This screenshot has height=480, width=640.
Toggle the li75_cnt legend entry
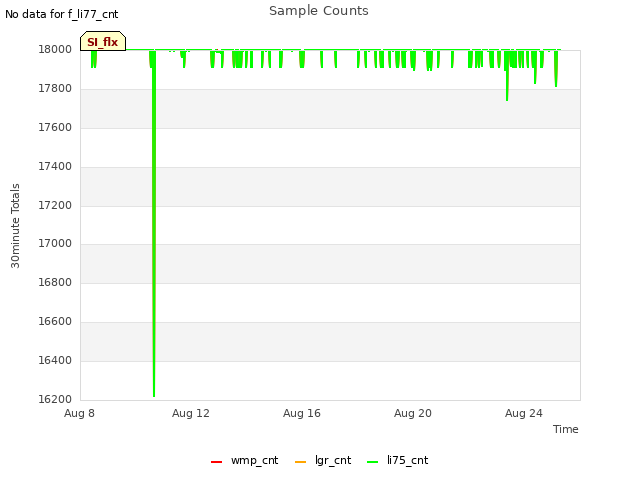[397, 460]
